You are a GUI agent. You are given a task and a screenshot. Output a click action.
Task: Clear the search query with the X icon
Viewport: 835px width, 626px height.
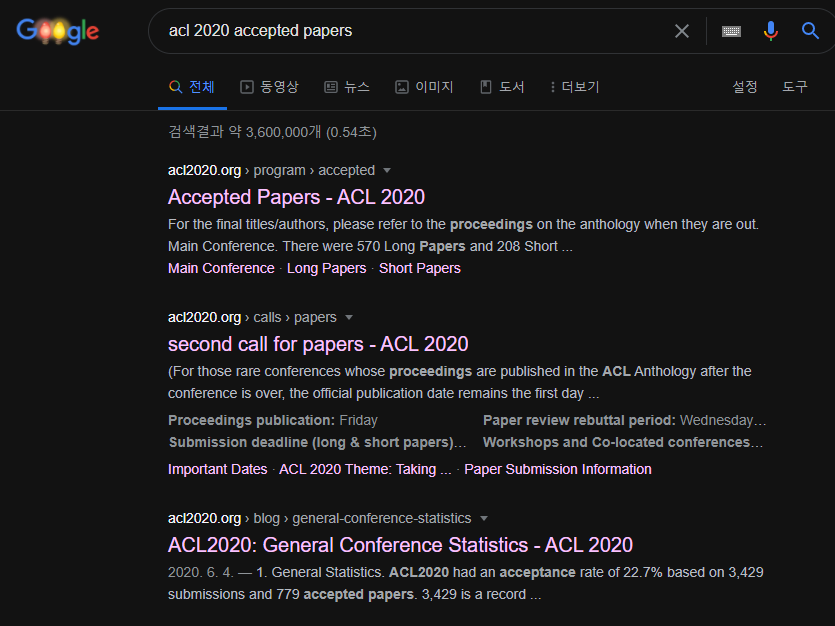click(682, 31)
